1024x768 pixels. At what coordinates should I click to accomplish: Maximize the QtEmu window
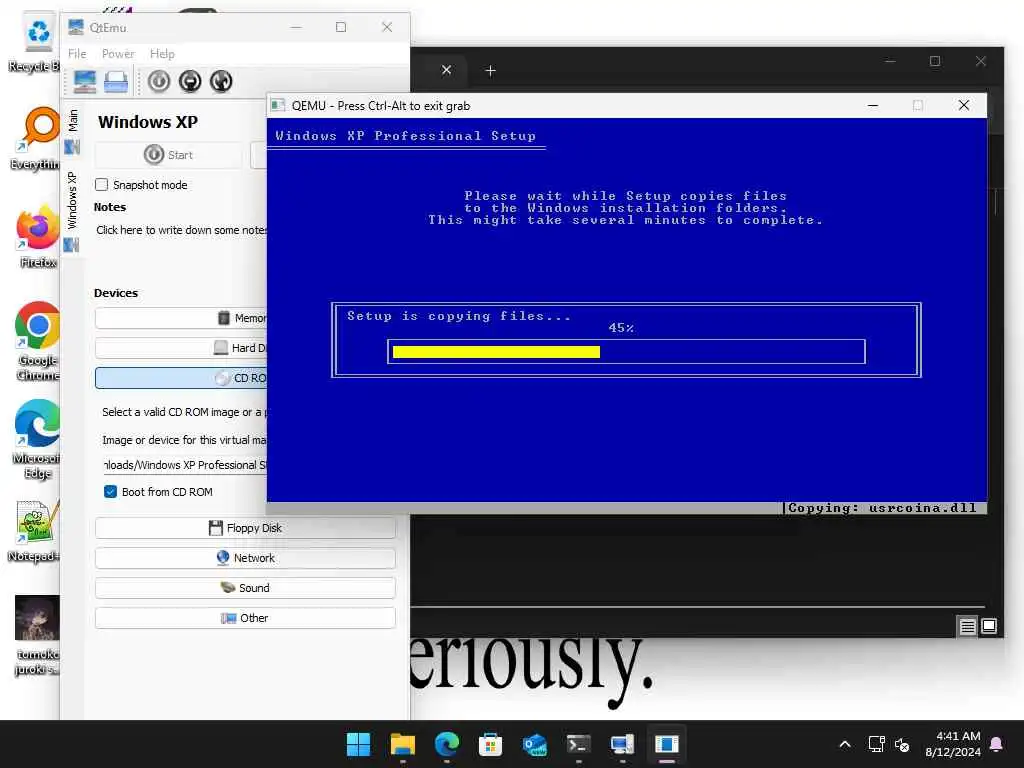pos(341,27)
